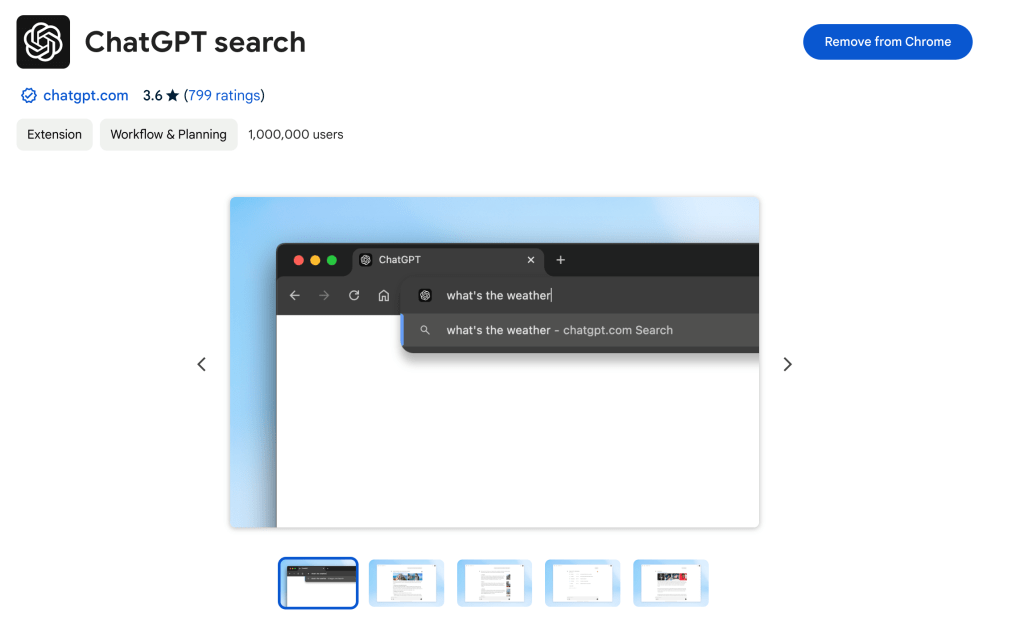The height and width of the screenshot is (642, 1024).
Task: Click the home icon in the preview browser
Action: 383,295
